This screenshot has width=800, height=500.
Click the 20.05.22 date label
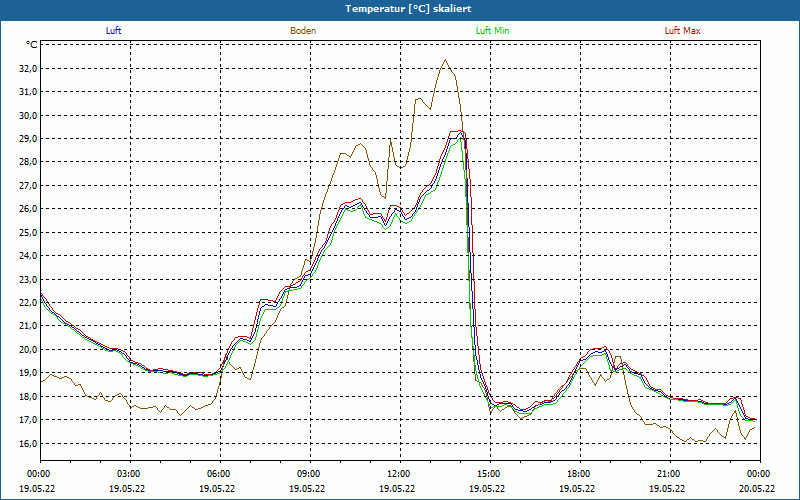[x=757, y=488]
